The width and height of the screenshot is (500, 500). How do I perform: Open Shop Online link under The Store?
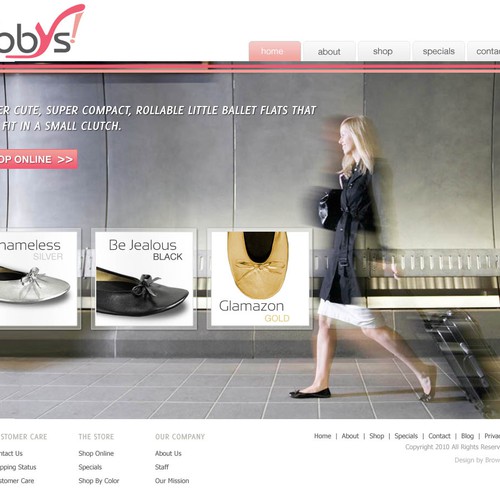click(96, 453)
